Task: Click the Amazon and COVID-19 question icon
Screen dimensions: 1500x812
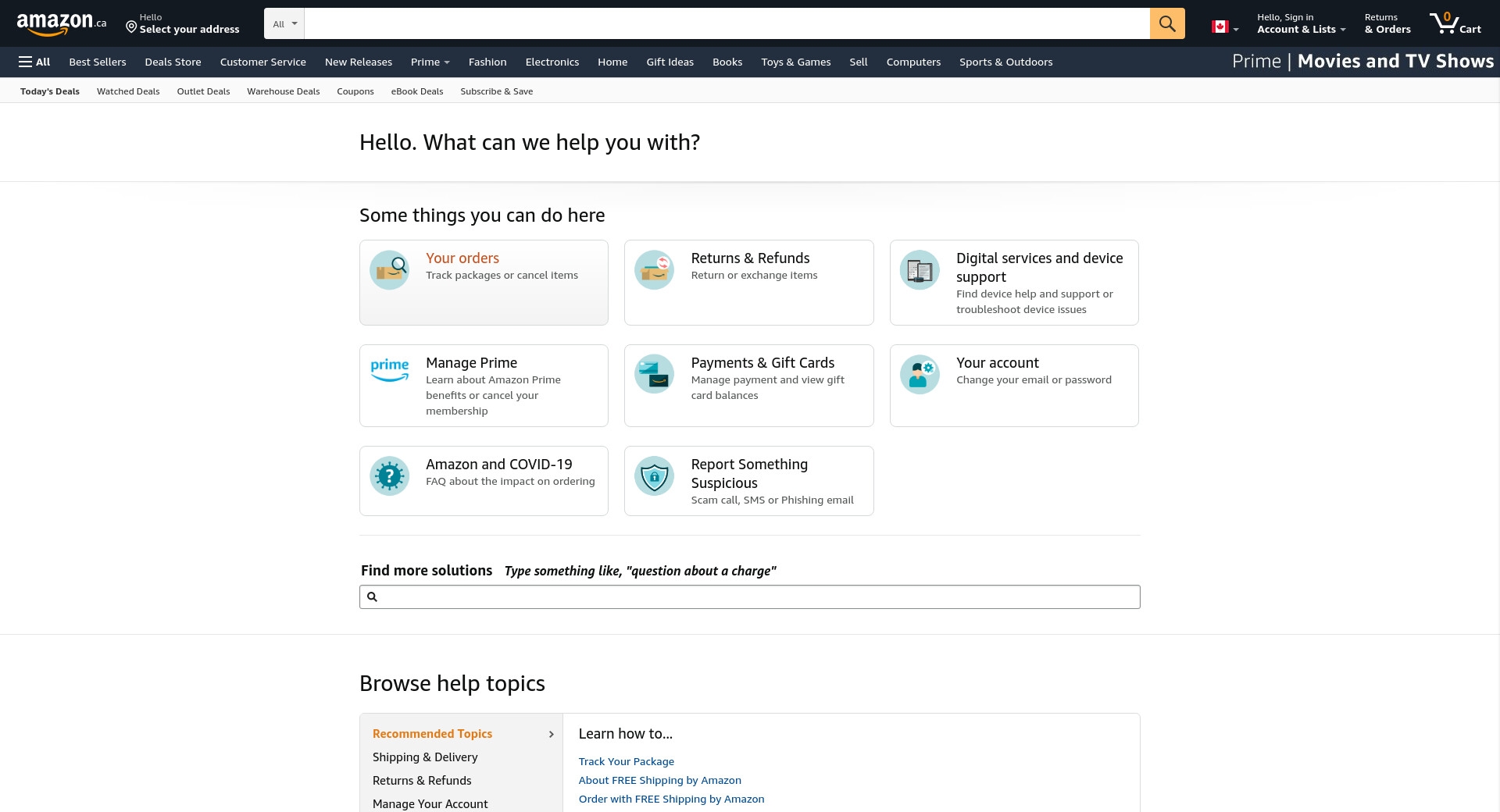Action: pos(389,476)
